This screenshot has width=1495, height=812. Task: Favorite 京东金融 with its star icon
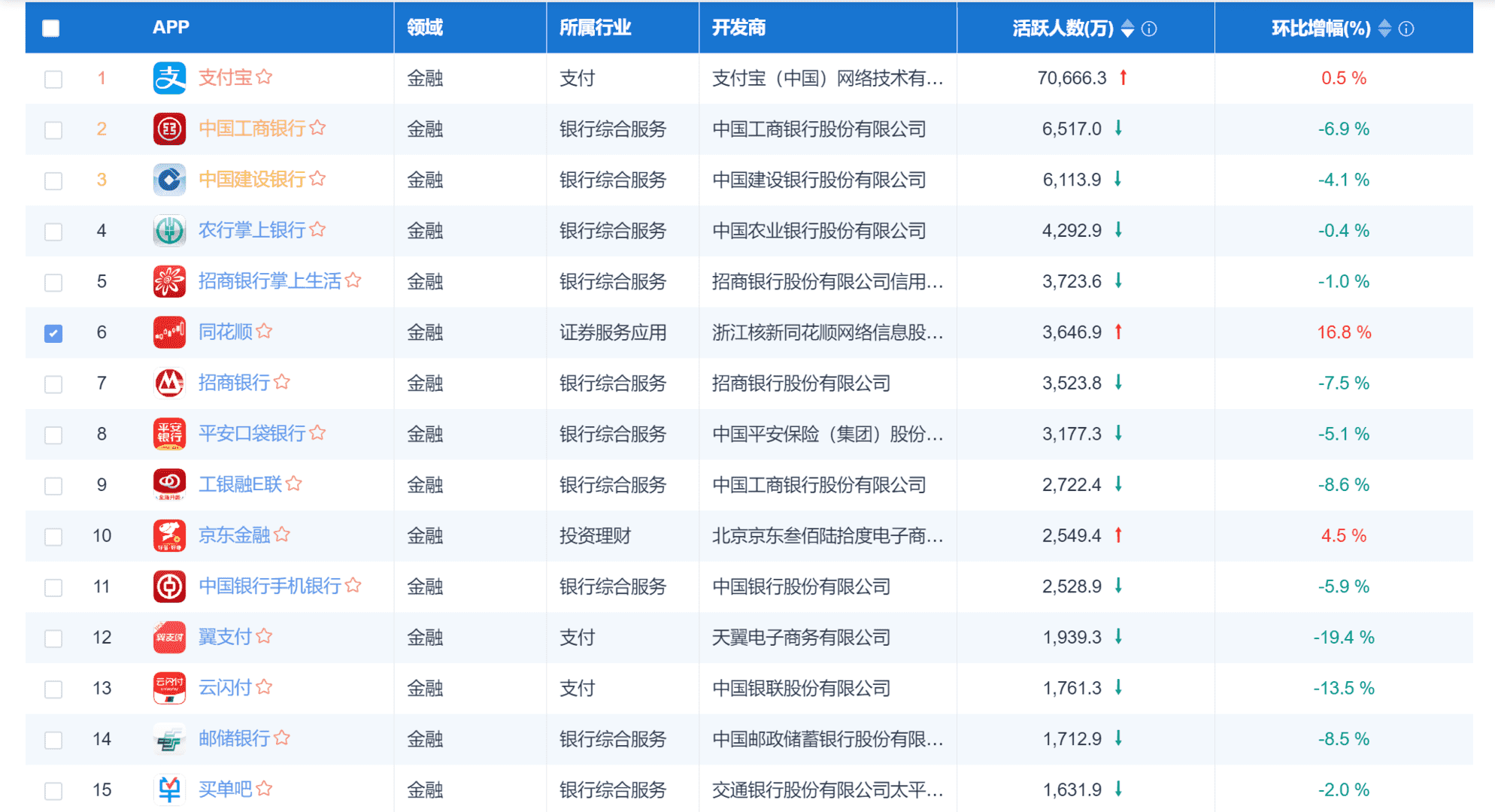point(282,535)
